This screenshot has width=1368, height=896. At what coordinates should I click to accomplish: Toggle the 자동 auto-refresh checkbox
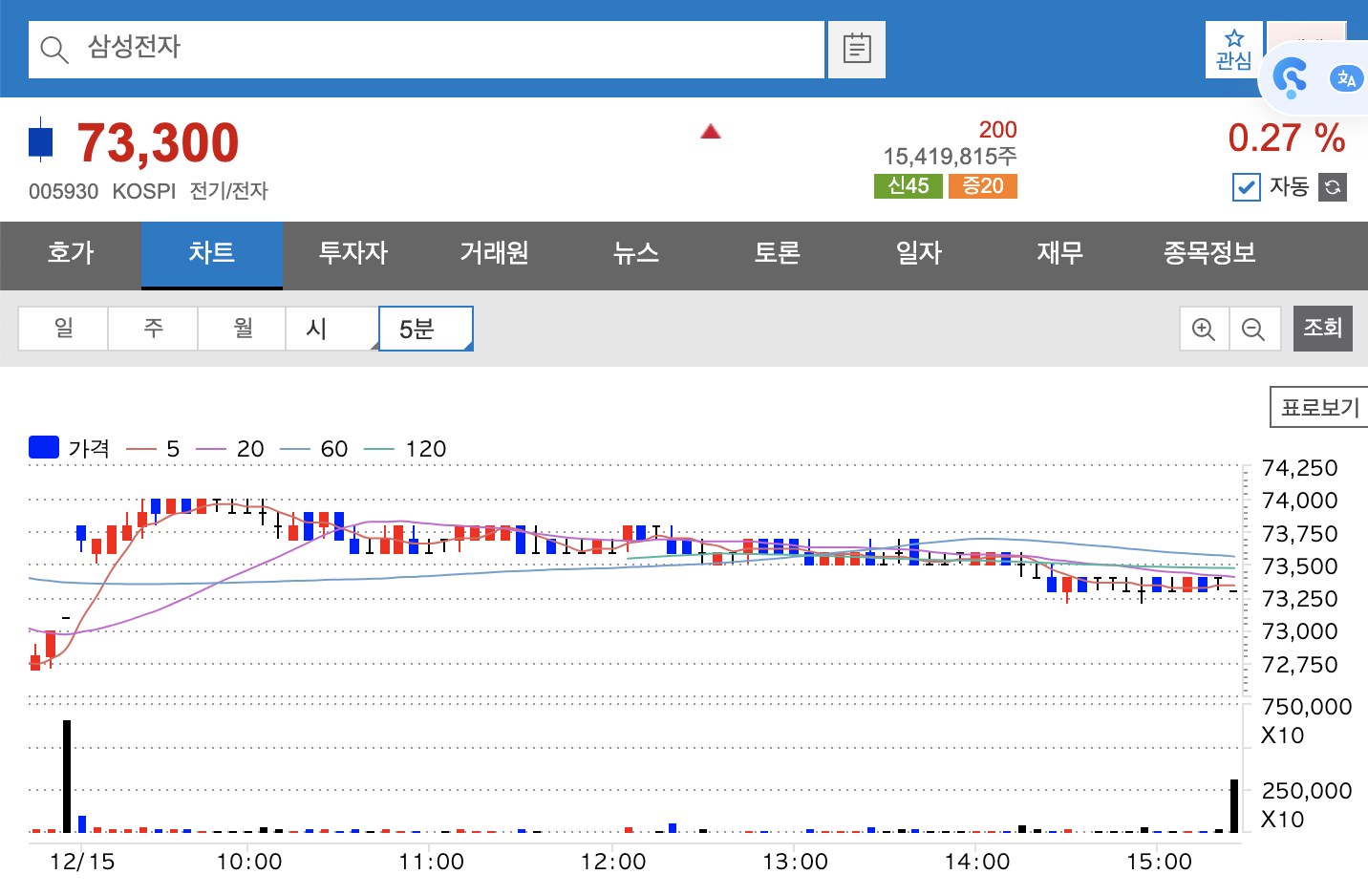pyautogui.click(x=1246, y=187)
